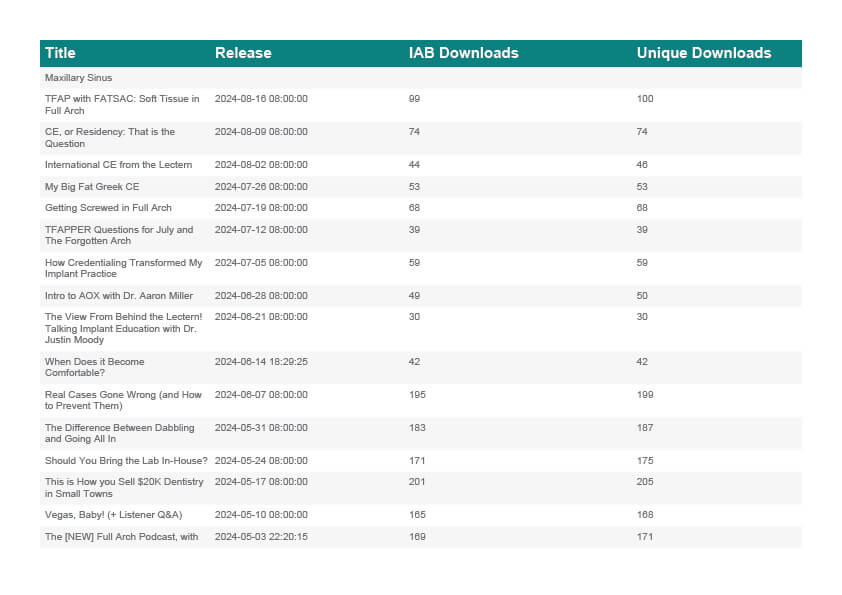The height and width of the screenshot is (595, 842).
Task: Click release date of TFAP with FATSAC row
Action: pyautogui.click(x=261, y=99)
